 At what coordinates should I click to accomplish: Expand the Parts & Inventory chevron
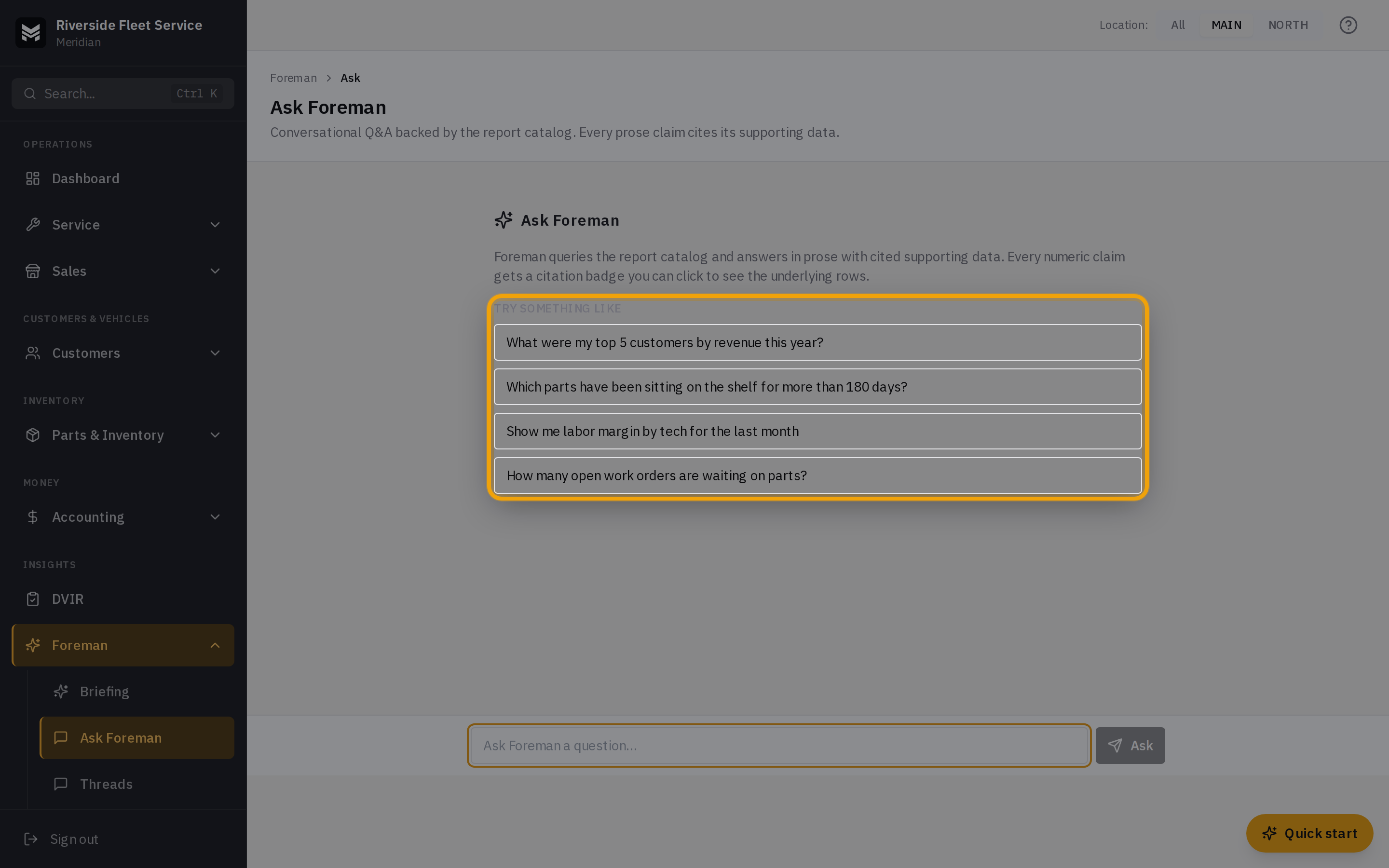point(215,435)
